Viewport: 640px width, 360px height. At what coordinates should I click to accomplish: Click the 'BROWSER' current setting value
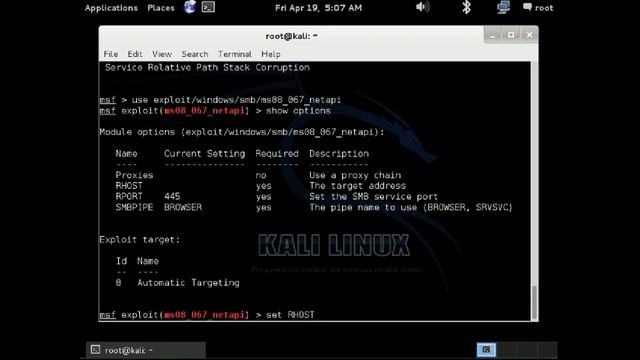(183, 207)
